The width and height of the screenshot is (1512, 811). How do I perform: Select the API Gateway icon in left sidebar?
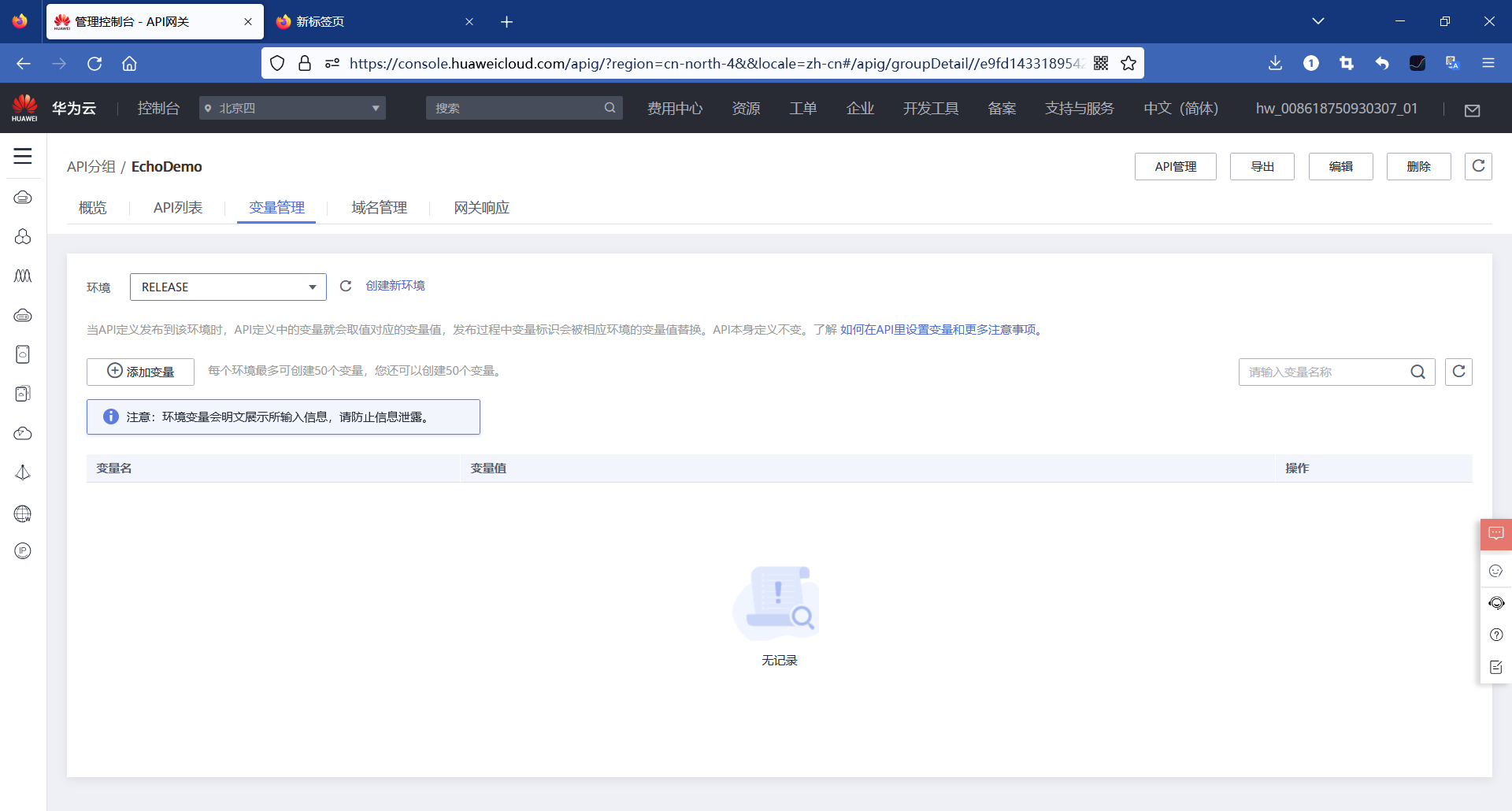23,198
